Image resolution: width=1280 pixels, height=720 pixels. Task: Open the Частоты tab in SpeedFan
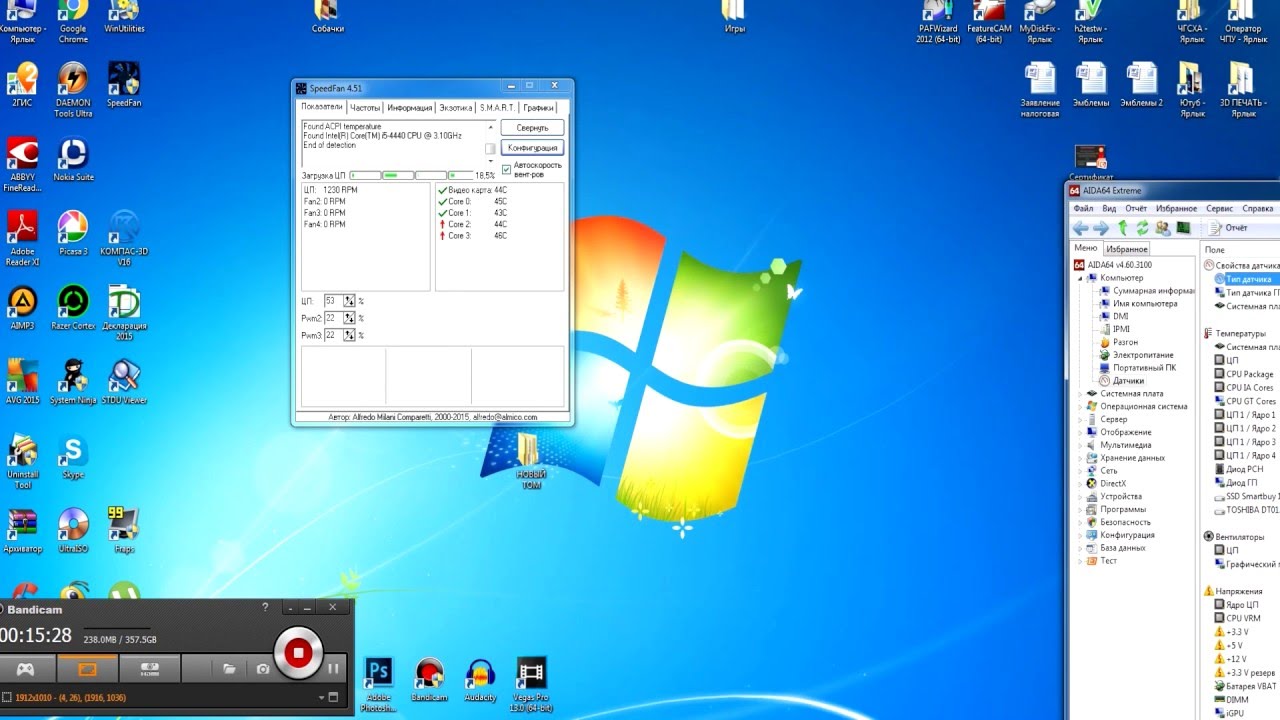point(365,107)
